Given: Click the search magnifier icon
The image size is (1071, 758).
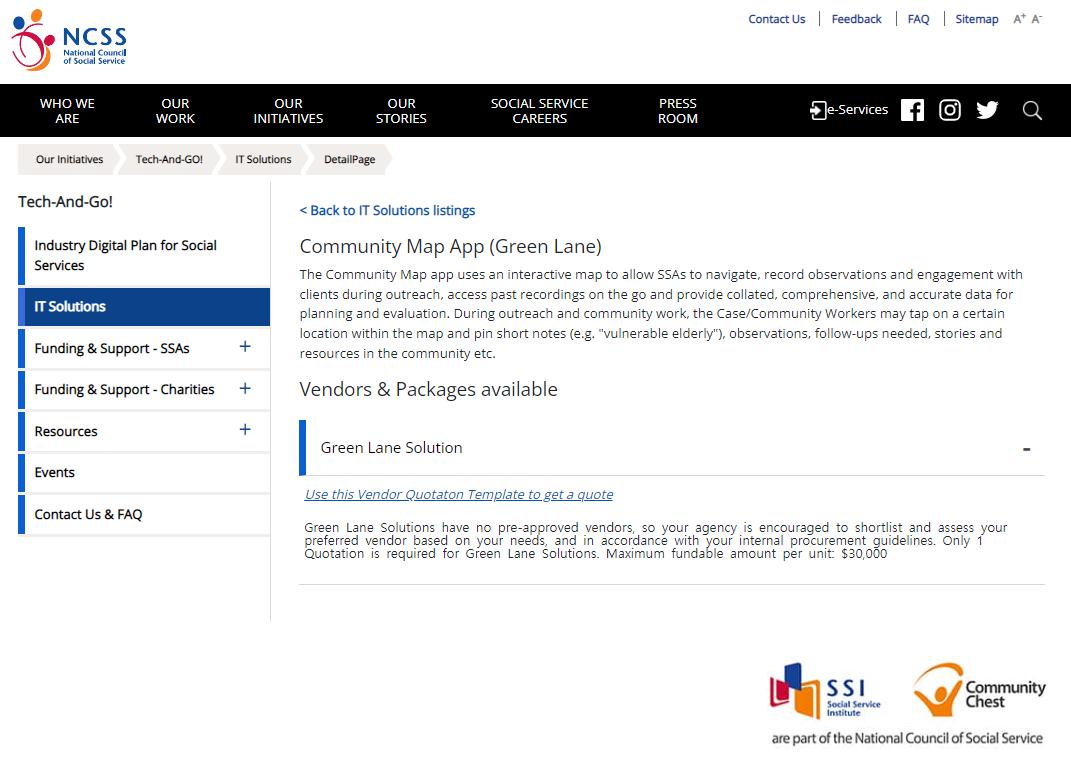Looking at the screenshot, I should point(1032,110).
